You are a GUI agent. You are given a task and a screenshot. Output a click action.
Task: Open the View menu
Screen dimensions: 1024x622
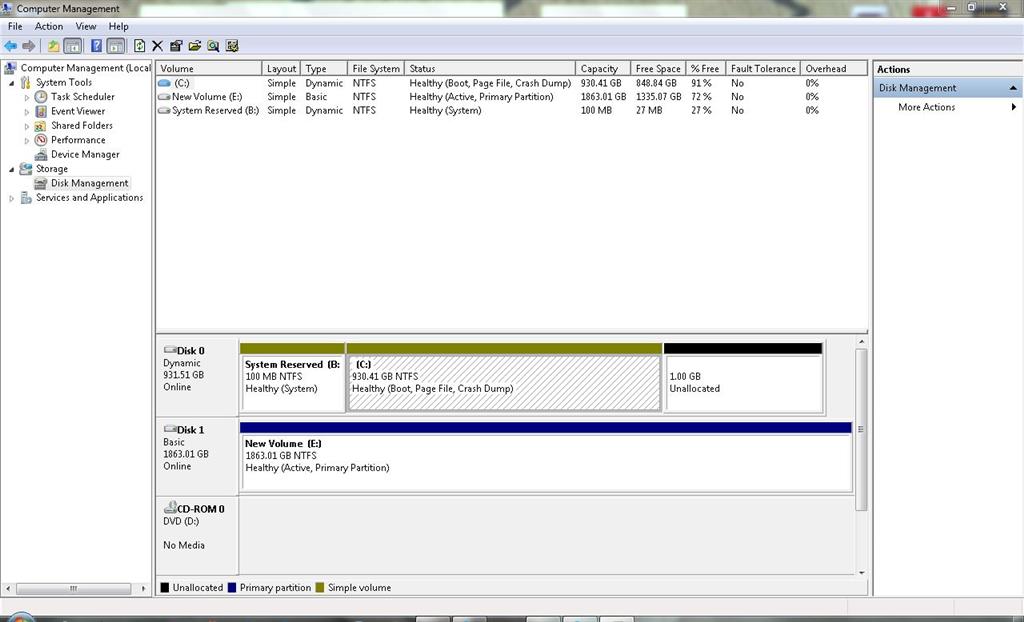(85, 26)
